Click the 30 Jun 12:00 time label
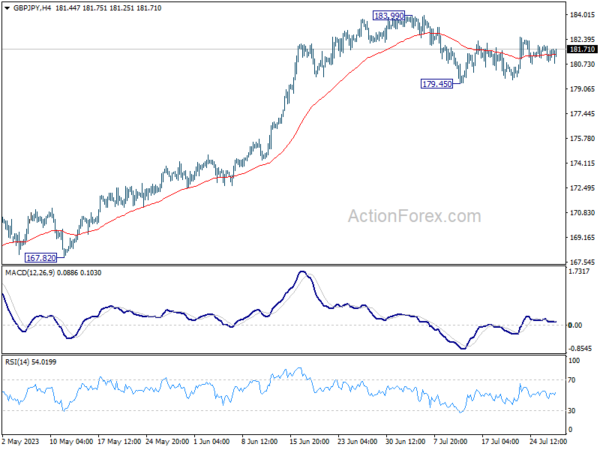Image resolution: width=600 pixels, height=450 pixels. pos(405,442)
